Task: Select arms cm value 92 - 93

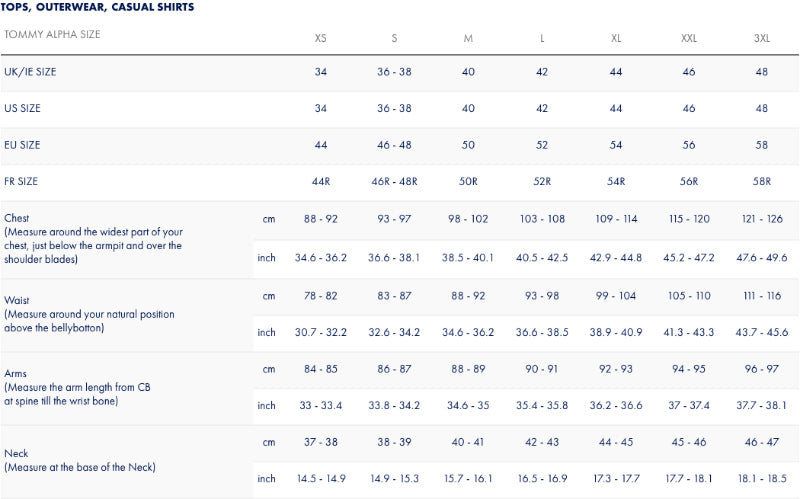Action: [x=616, y=369]
